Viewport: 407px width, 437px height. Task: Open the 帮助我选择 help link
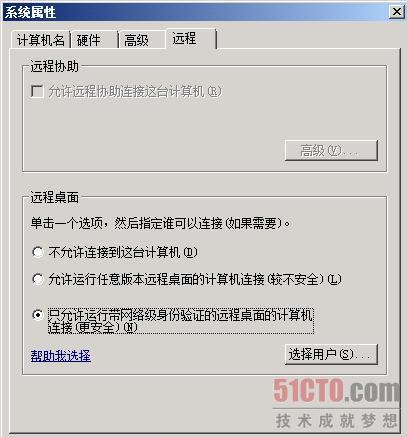tap(60, 356)
